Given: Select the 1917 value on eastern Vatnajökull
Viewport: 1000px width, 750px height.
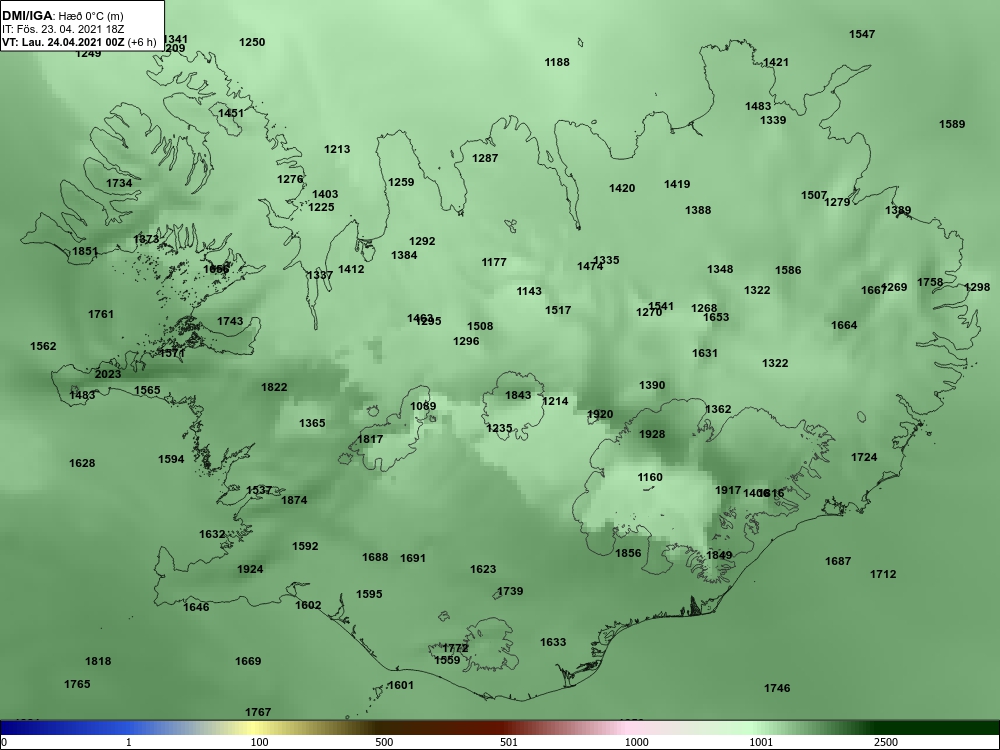Looking at the screenshot, I should pos(728,490).
